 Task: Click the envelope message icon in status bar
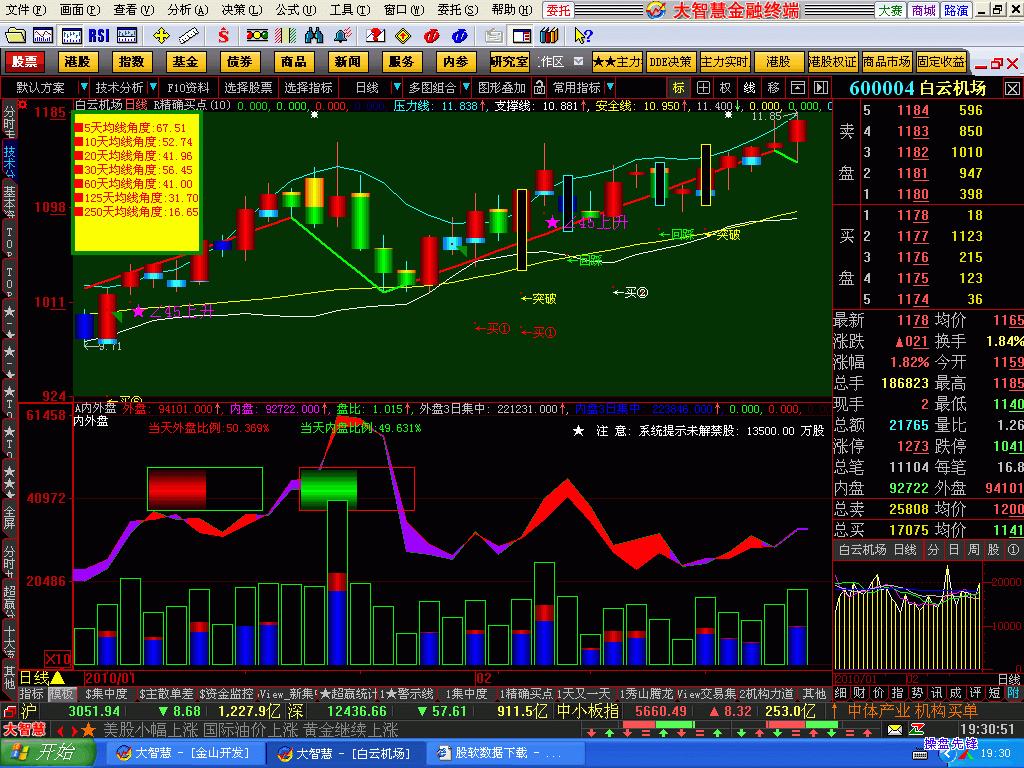[x=895, y=729]
